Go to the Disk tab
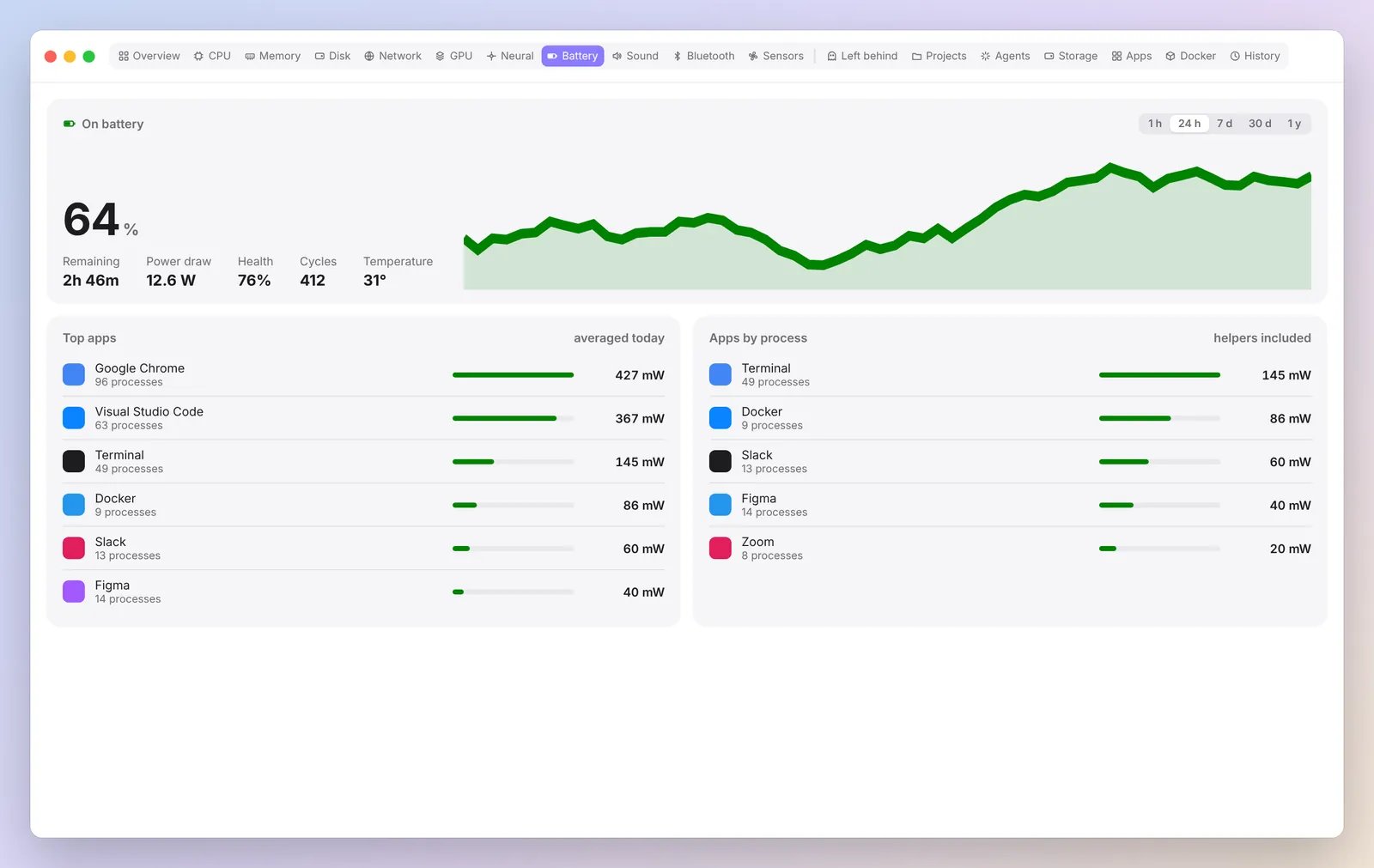Image resolution: width=1374 pixels, height=868 pixels. point(332,56)
